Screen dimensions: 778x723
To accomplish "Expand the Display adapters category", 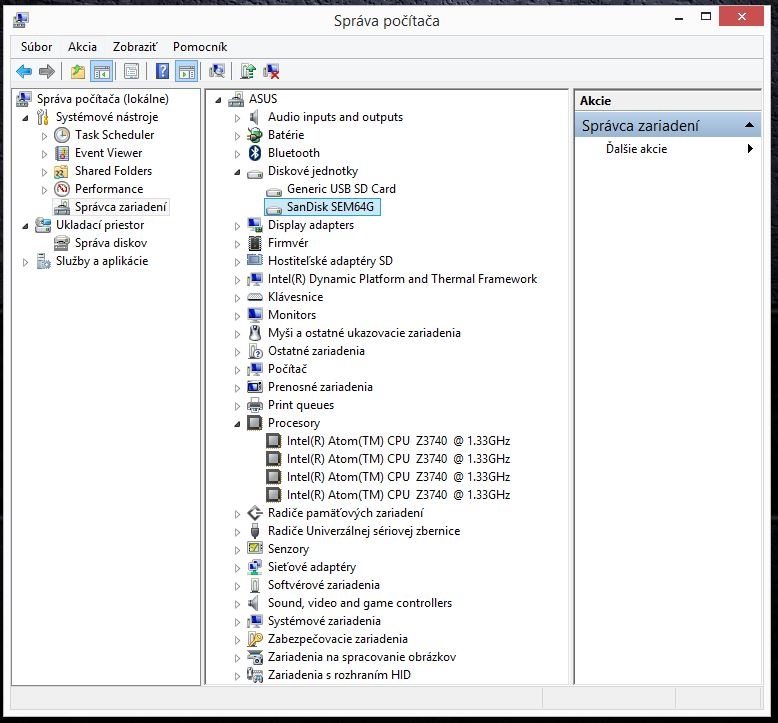I will 238,225.
